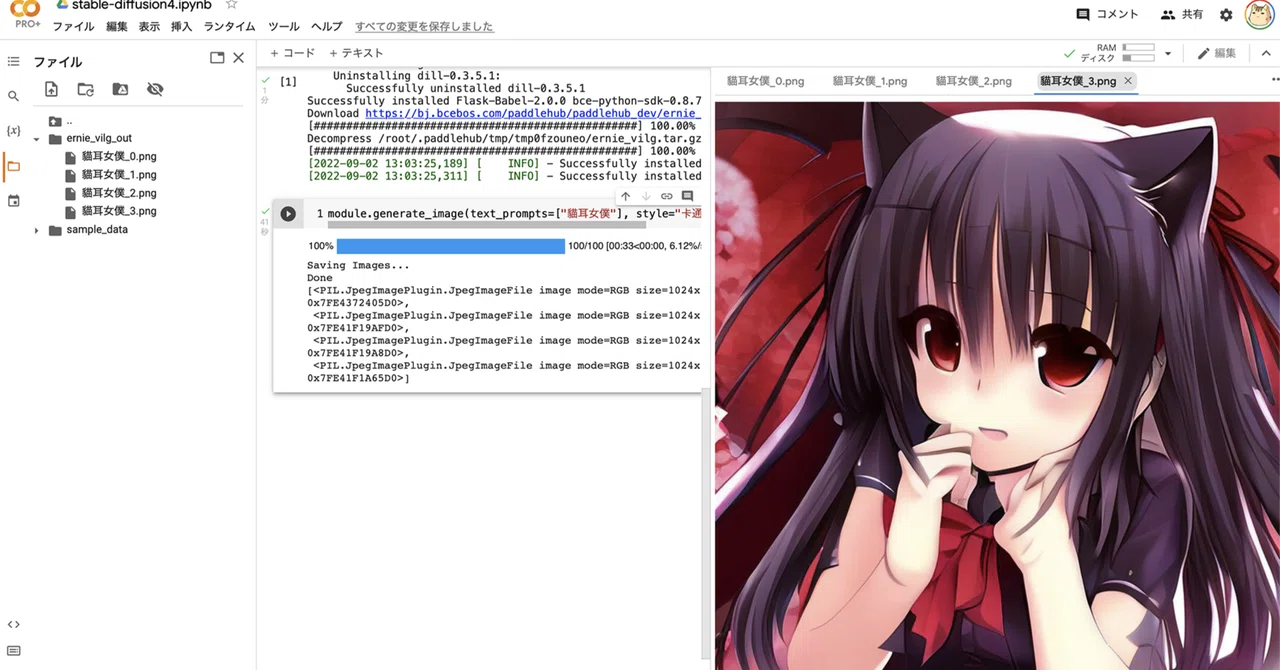Open the code snippets icon in sidebar
The width and height of the screenshot is (1280, 670).
tap(13, 624)
